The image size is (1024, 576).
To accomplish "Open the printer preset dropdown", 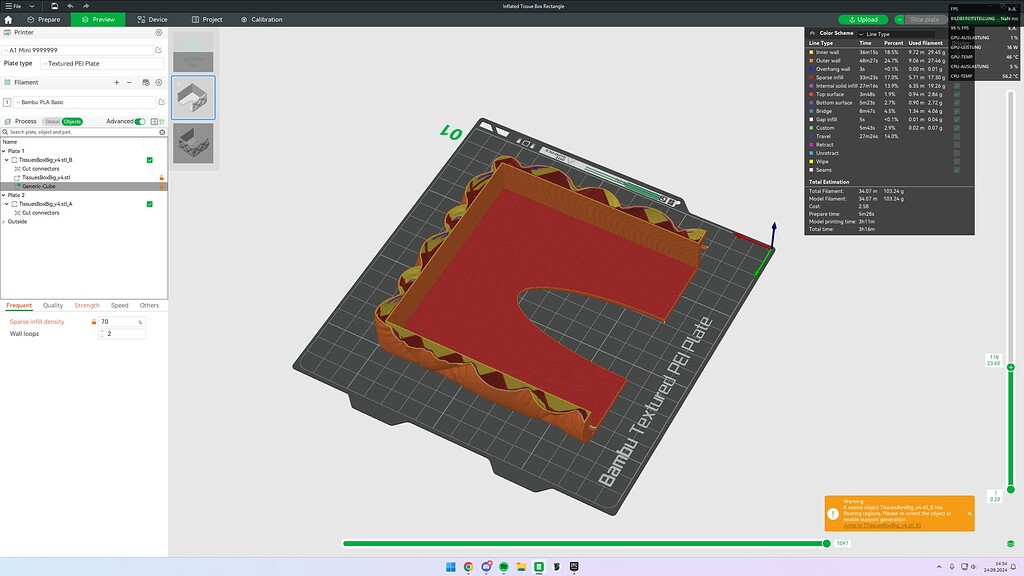I will [78, 50].
